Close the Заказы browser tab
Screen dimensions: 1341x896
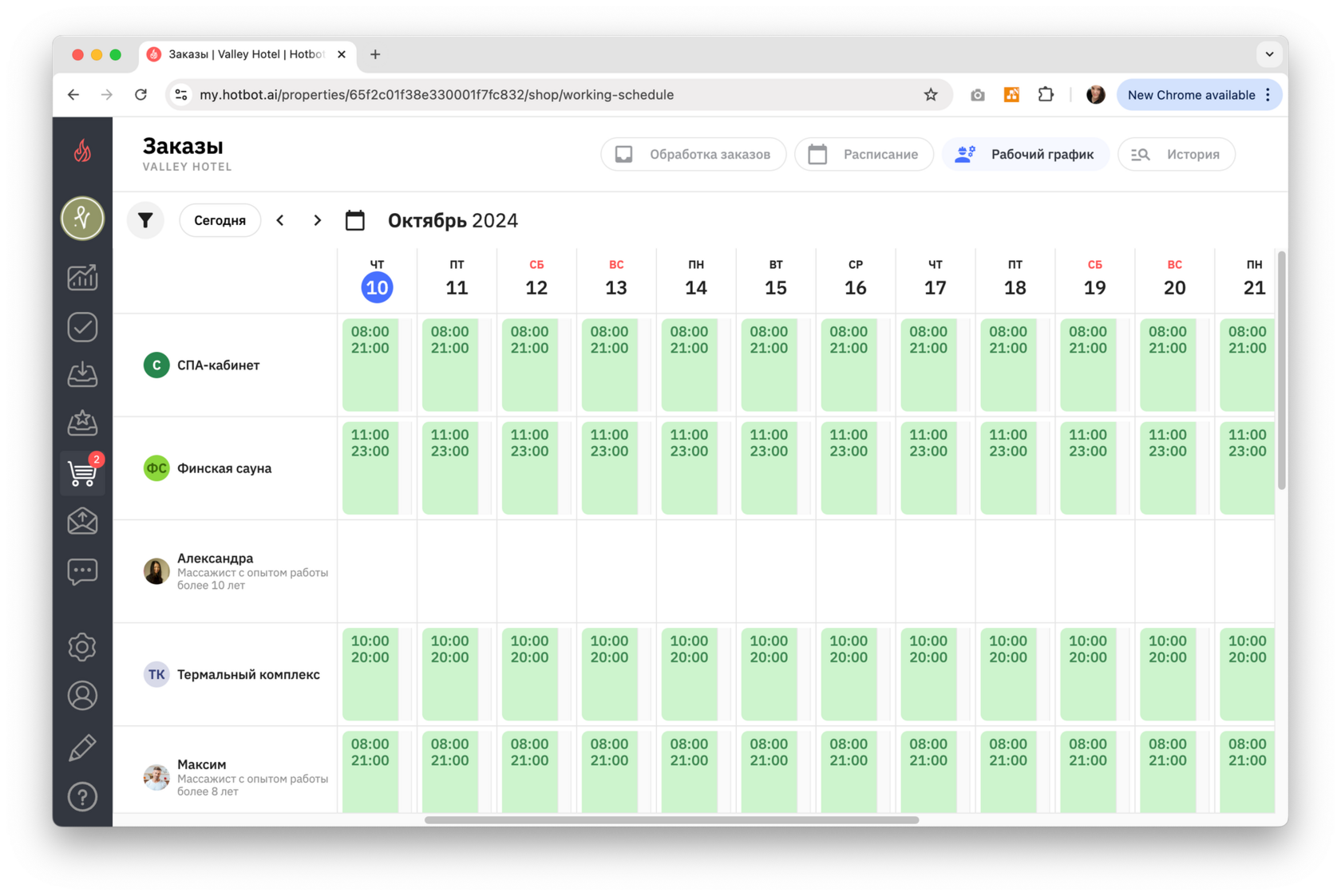tap(342, 54)
